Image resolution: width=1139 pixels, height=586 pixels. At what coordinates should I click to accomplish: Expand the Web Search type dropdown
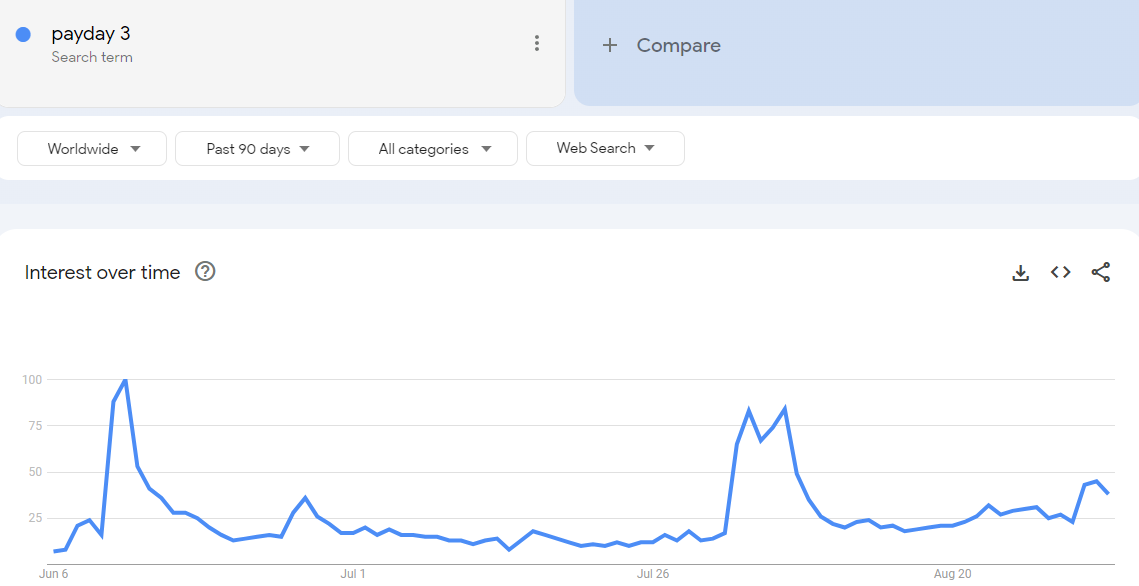(605, 148)
